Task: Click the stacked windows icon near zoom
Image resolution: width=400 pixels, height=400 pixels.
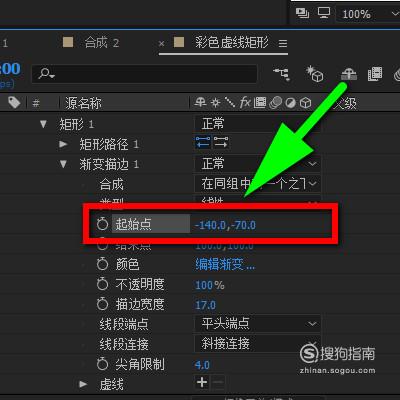Action: pyautogui.click(x=302, y=13)
